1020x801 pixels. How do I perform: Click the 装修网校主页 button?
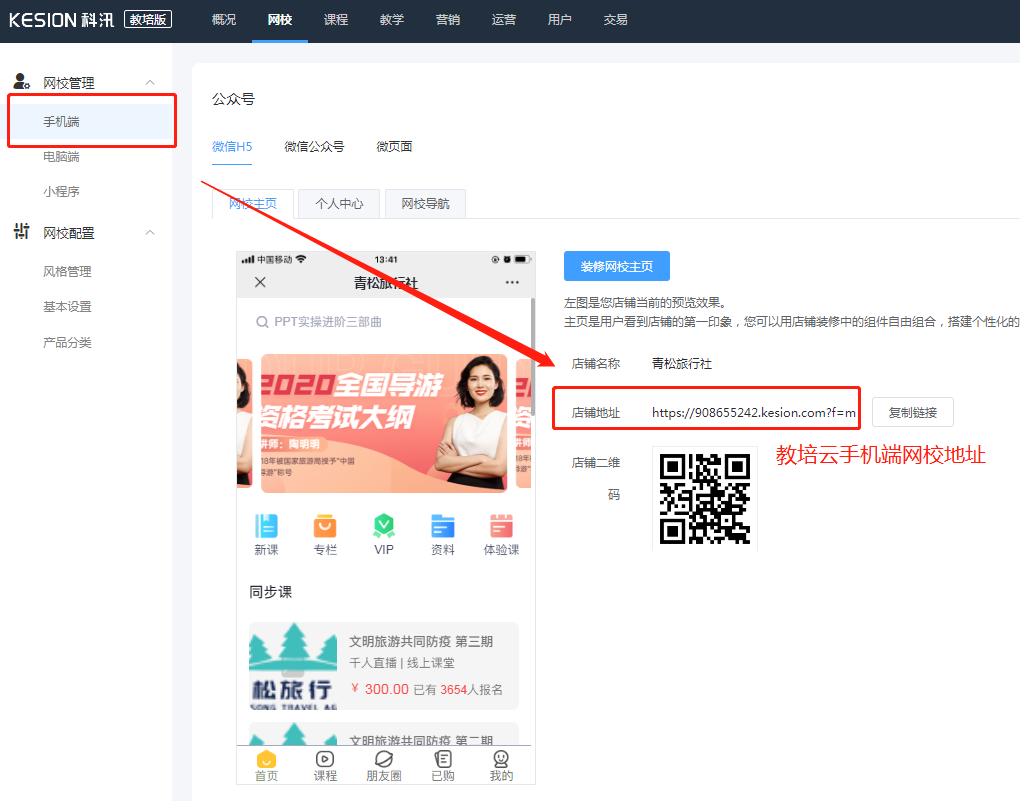point(616,266)
